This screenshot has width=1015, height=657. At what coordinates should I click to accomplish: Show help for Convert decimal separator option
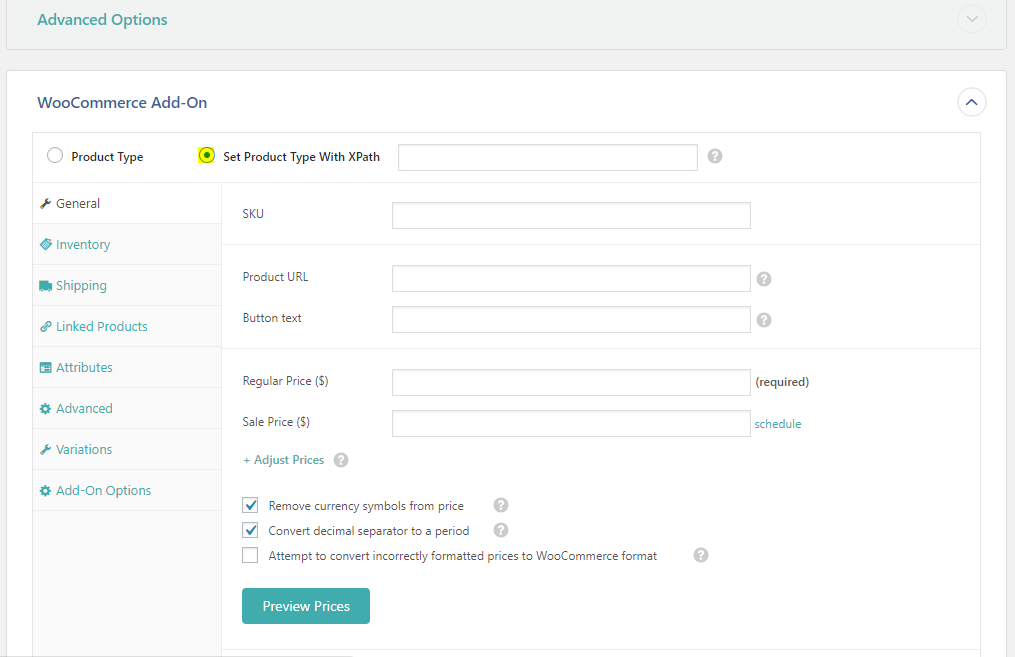click(501, 530)
